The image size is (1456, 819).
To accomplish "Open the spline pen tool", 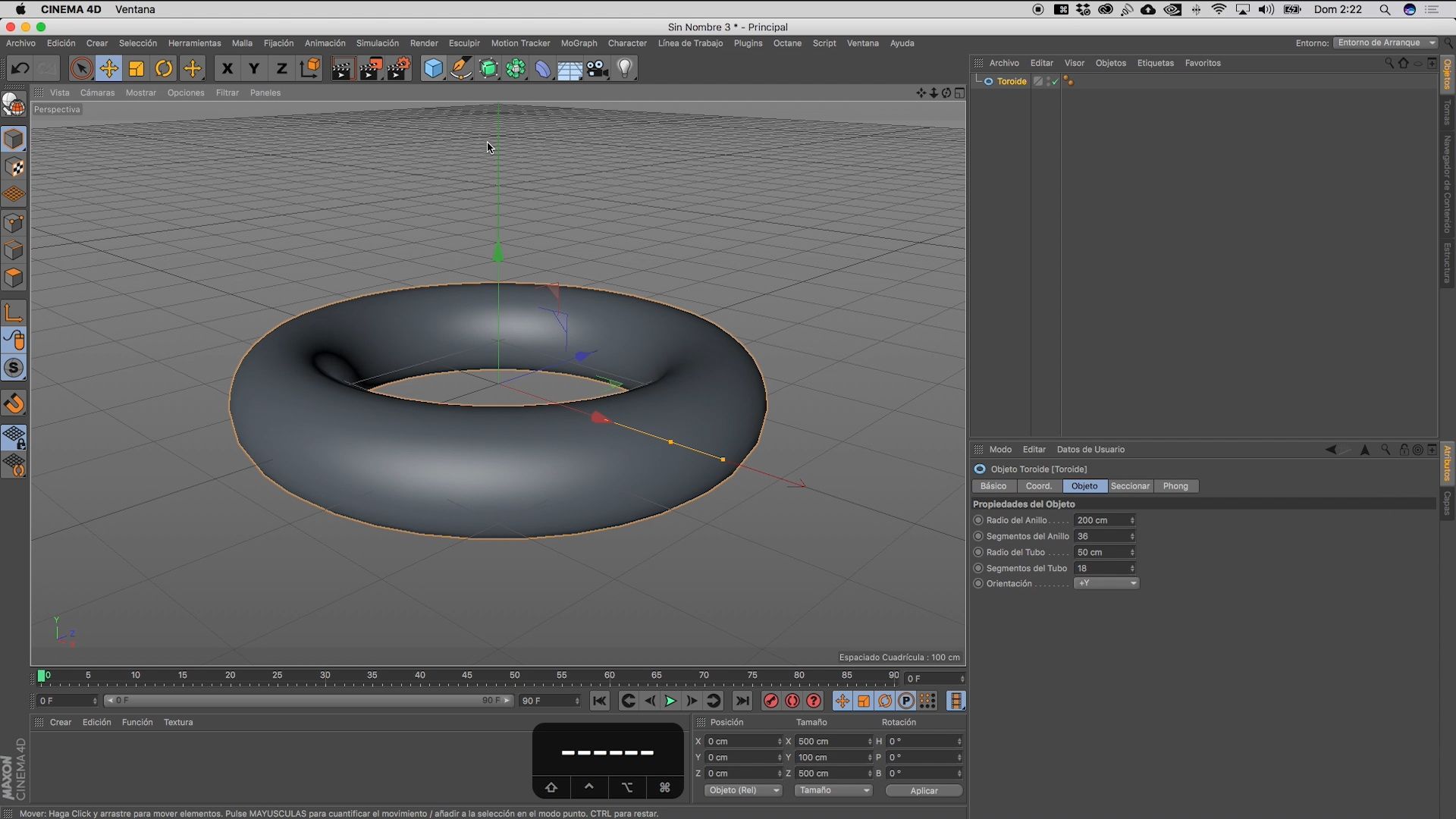I will pos(461,68).
